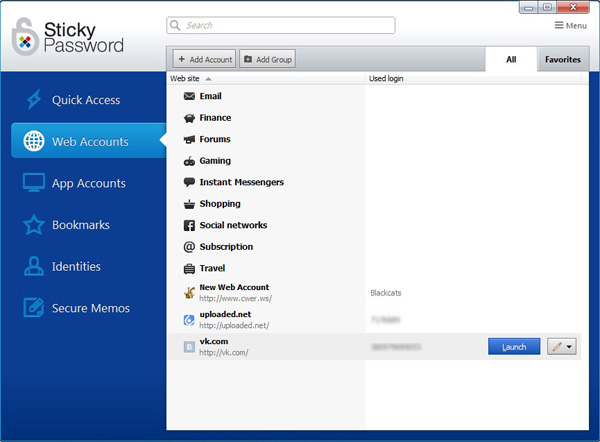Open the Email group envelope icon

(x=189, y=96)
